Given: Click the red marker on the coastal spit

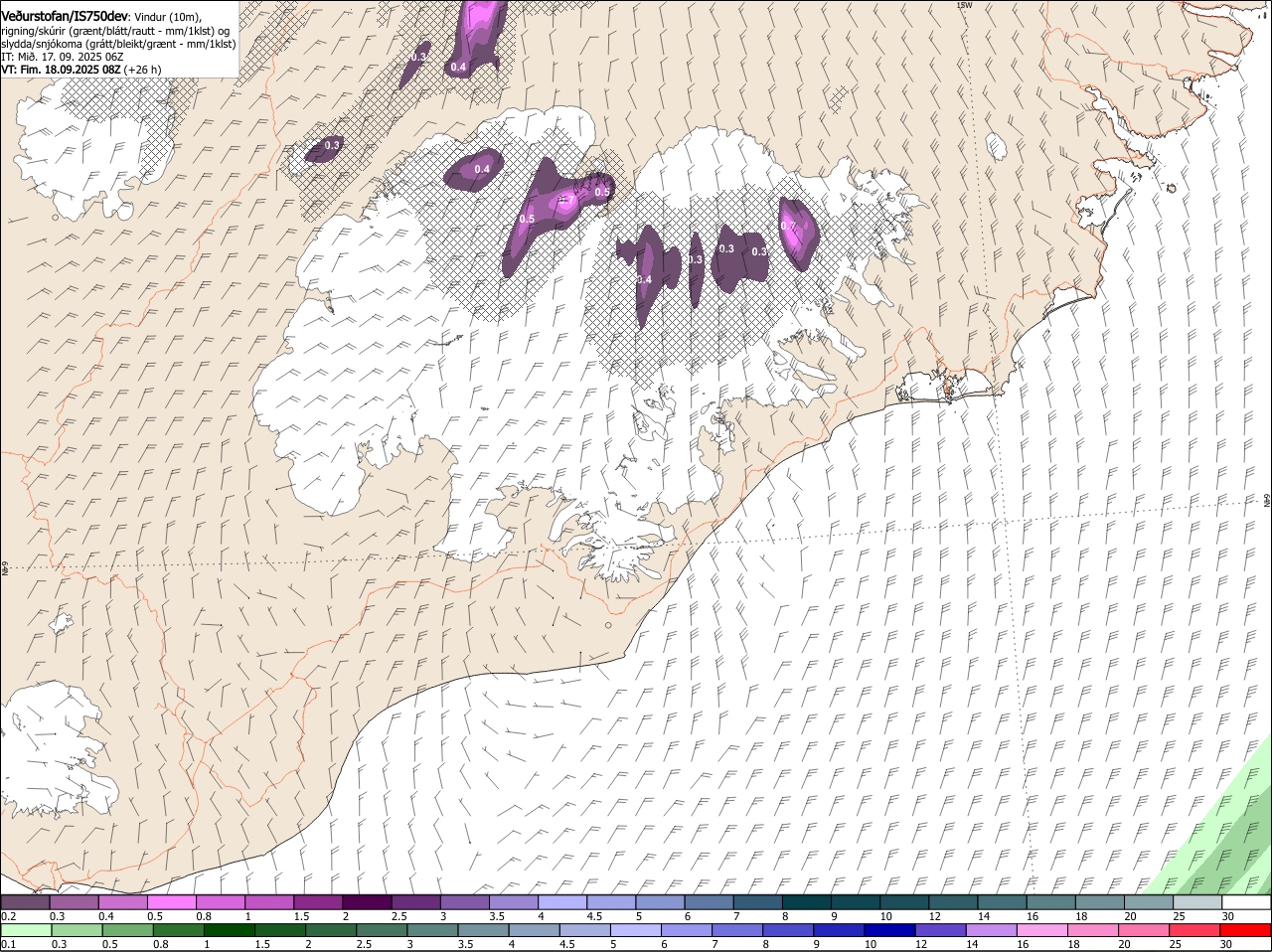Looking at the screenshot, I should pyautogui.click(x=948, y=391).
